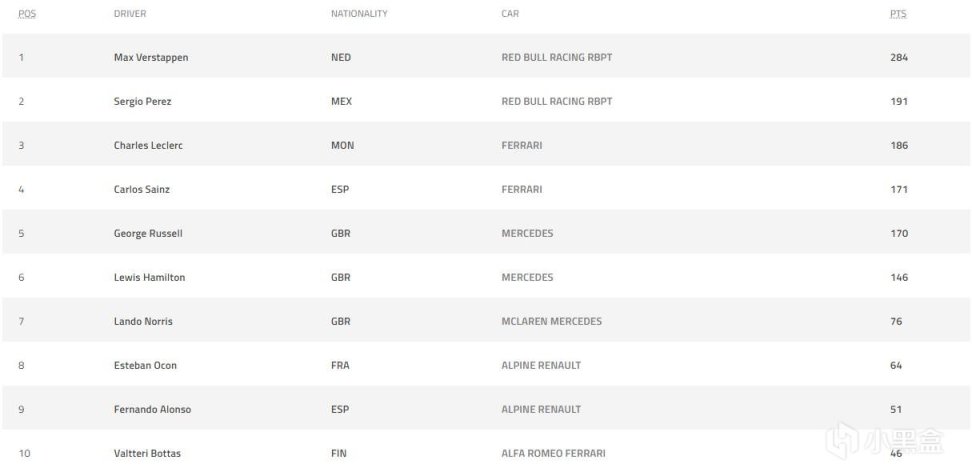This screenshot has width=972, height=472.
Task: Click the POS column header
Action: [27, 14]
